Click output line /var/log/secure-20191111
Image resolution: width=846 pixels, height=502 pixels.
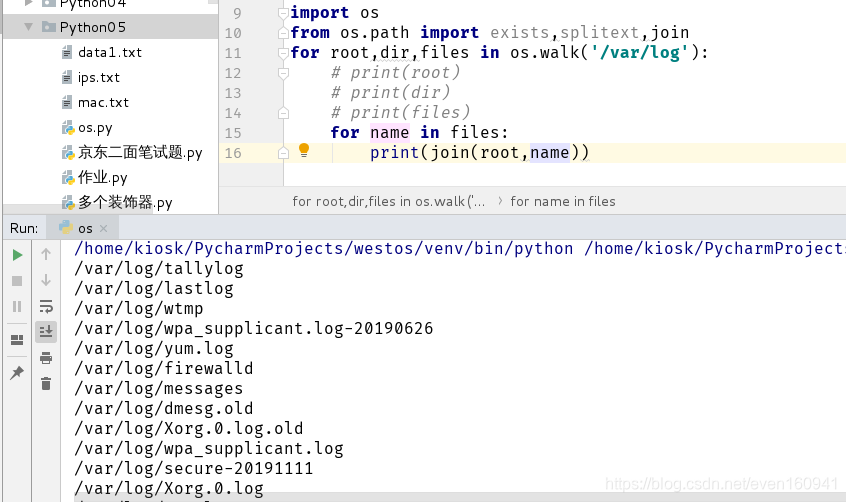(194, 468)
